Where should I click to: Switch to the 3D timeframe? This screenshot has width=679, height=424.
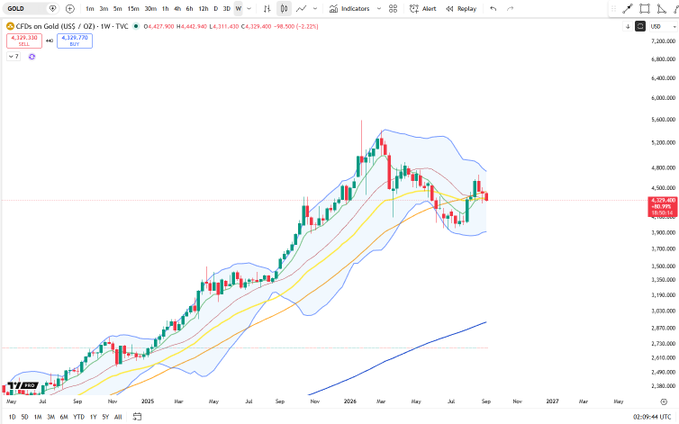coord(226,9)
